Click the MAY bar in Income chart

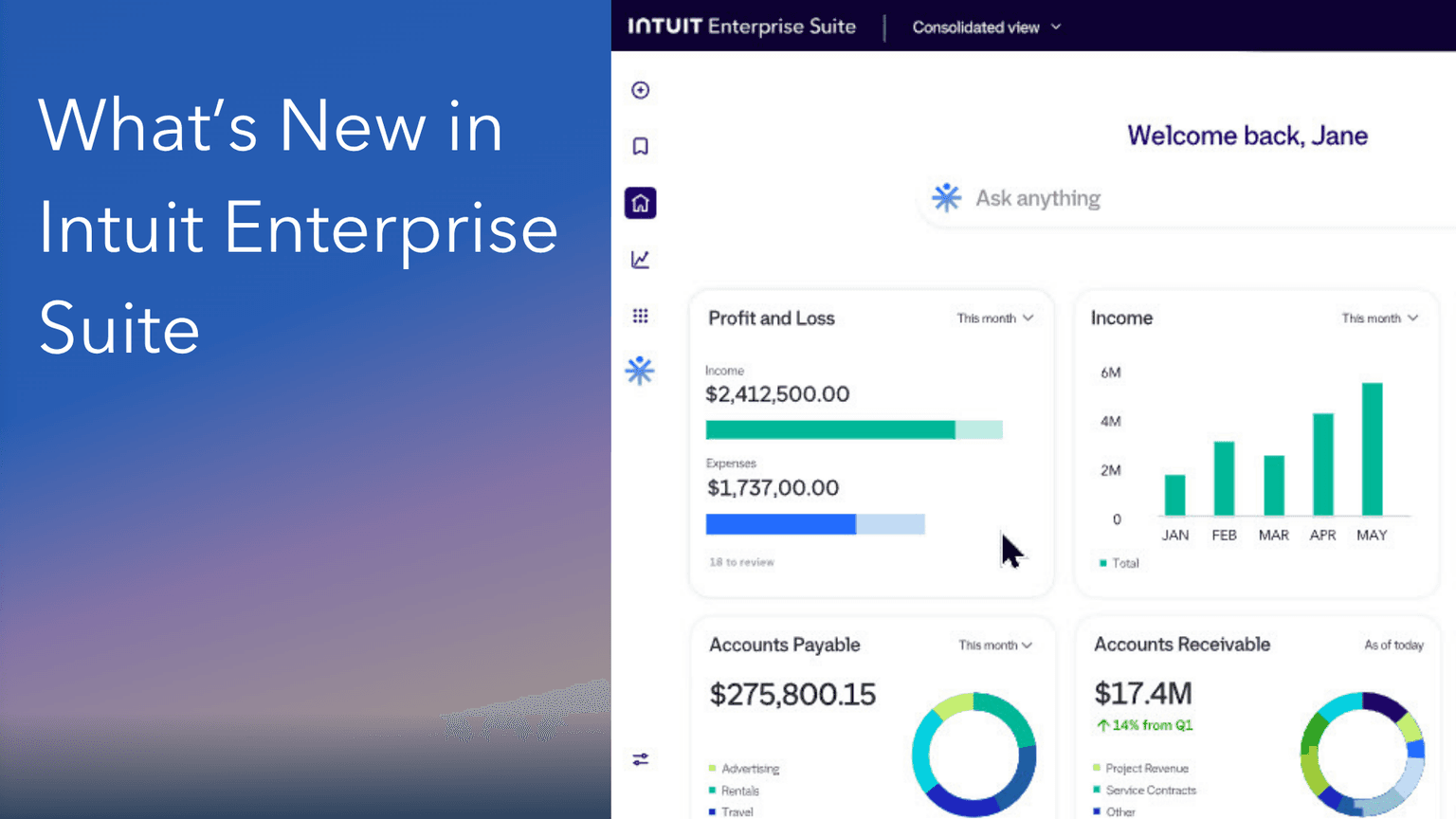1372,449
